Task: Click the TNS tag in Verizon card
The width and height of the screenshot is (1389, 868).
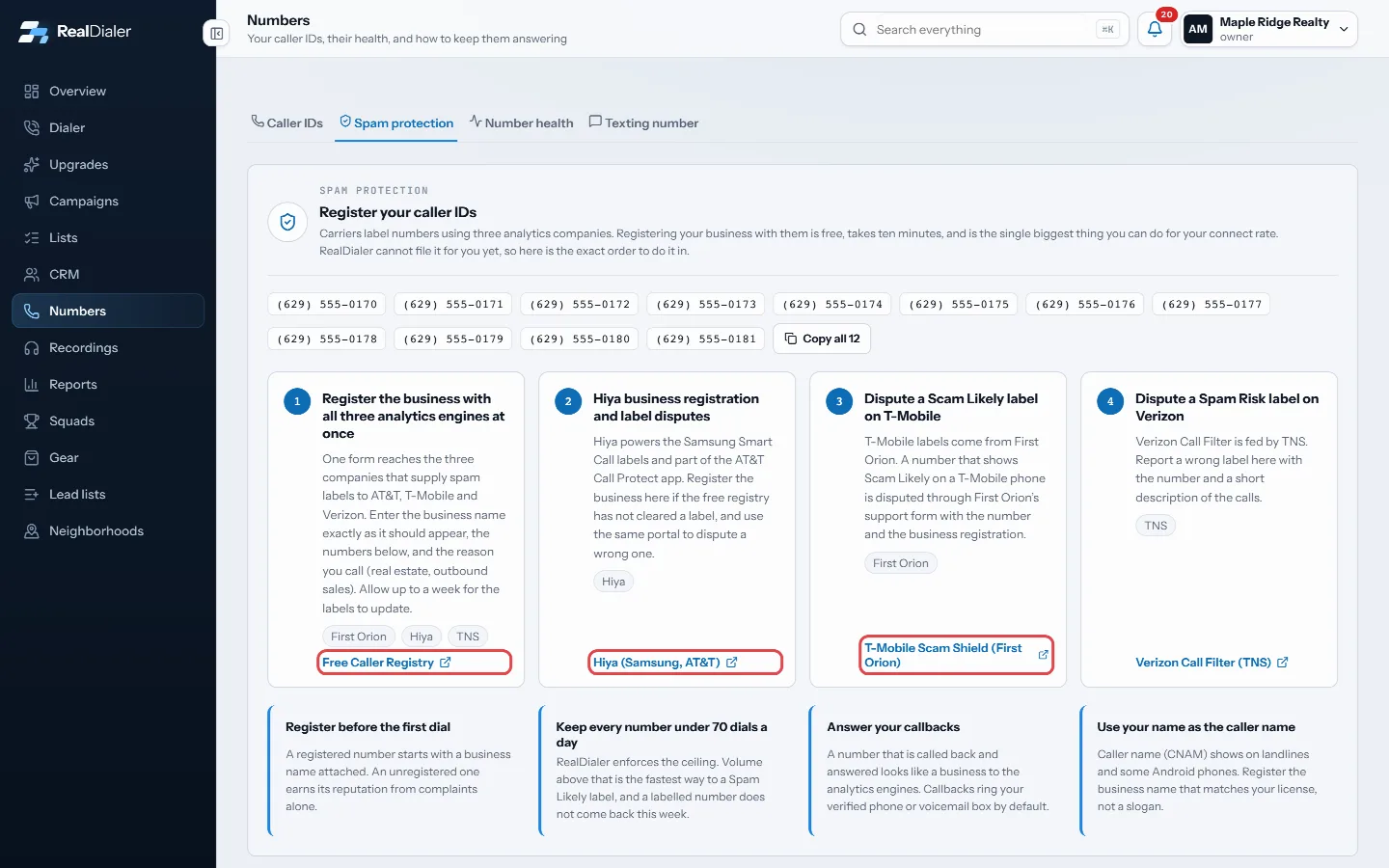Action: pyautogui.click(x=1156, y=526)
